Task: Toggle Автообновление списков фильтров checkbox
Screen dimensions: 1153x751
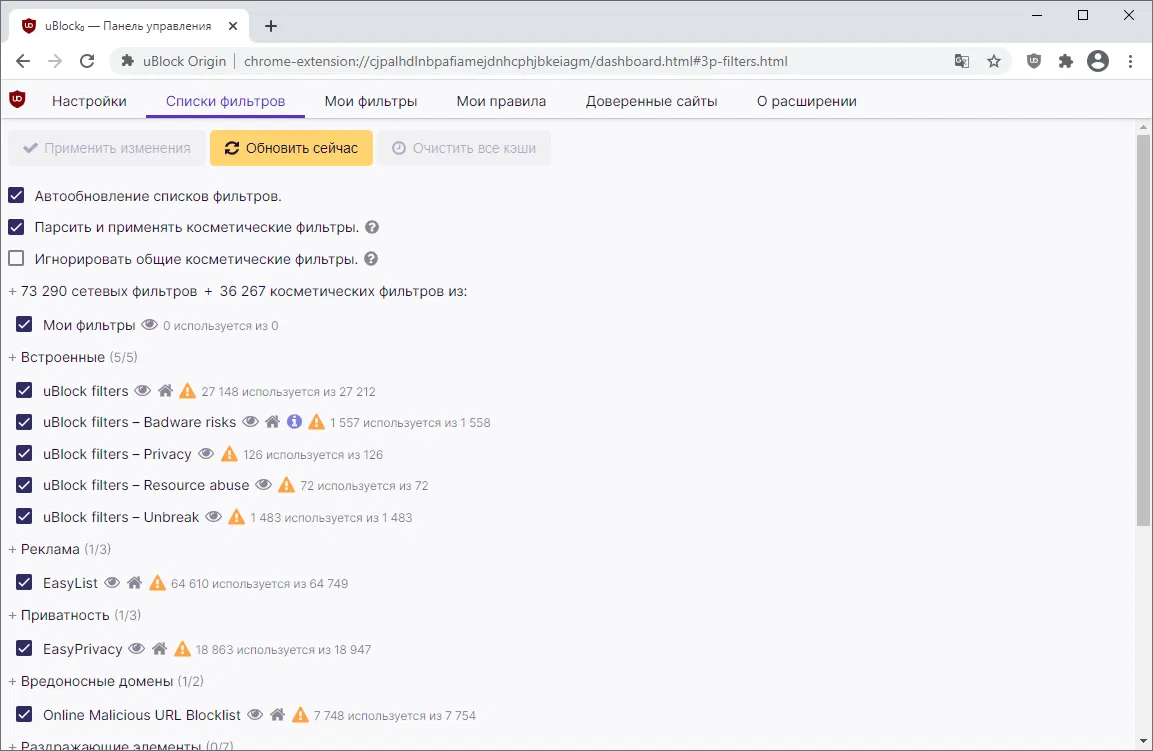Action: (x=16, y=196)
